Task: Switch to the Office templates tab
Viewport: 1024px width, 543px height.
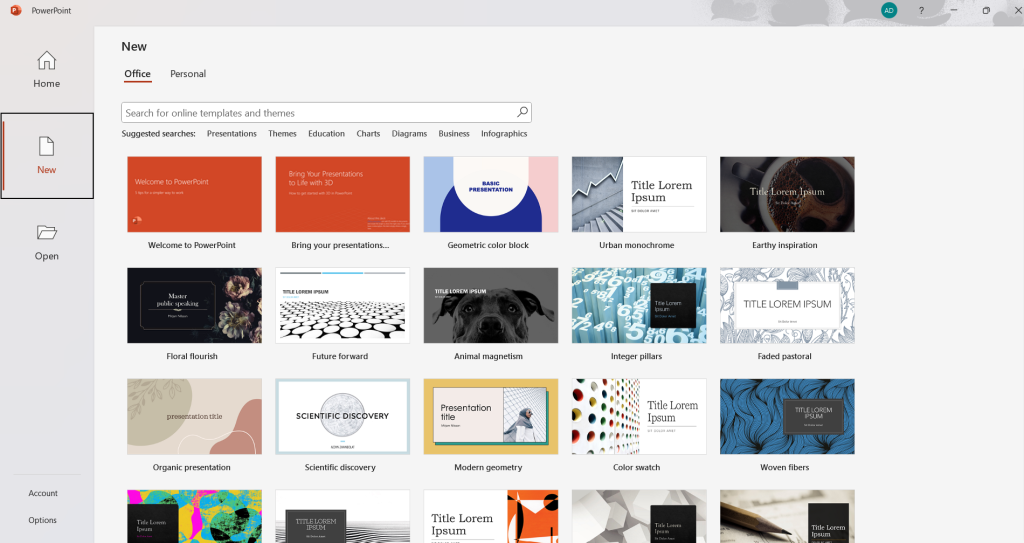Action: point(138,74)
